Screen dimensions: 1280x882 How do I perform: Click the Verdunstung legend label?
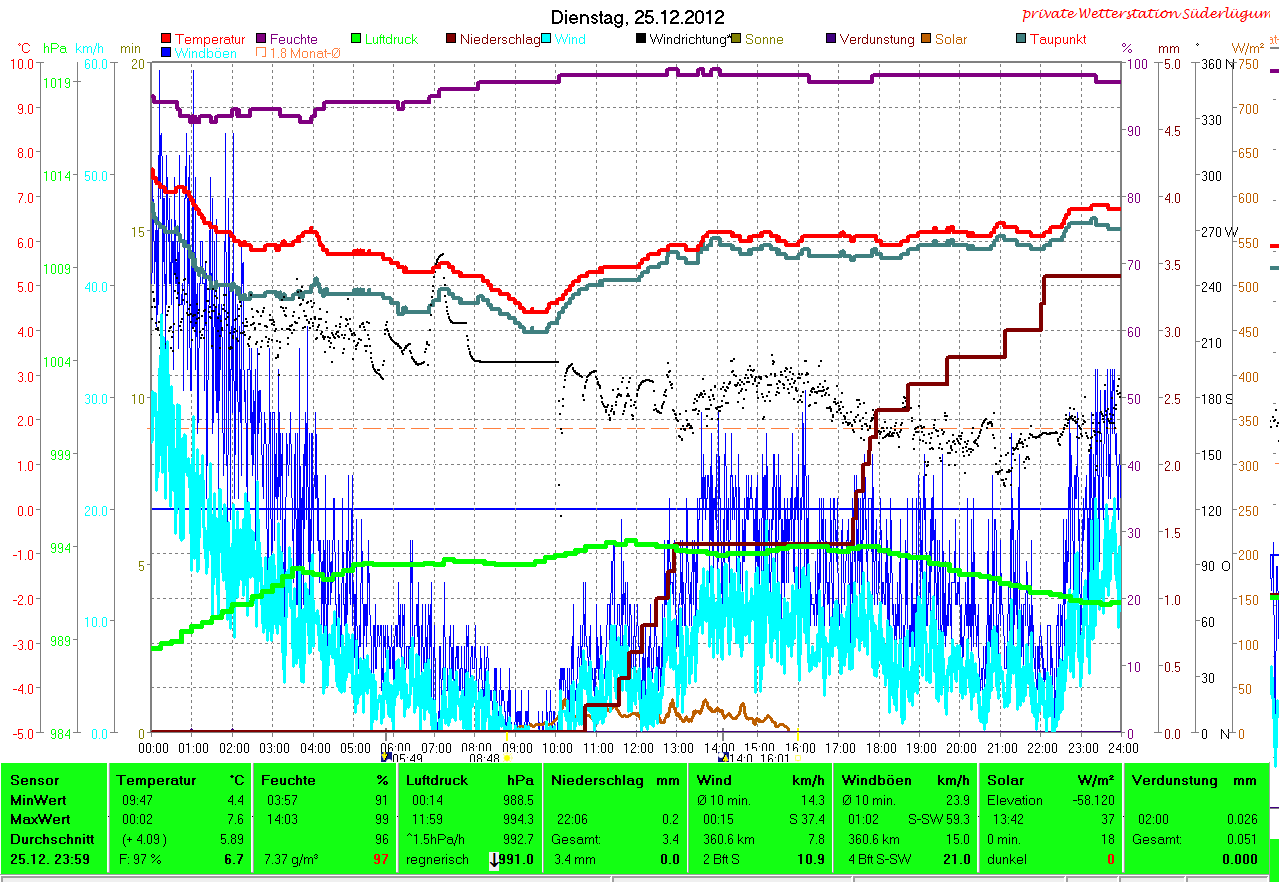point(876,39)
